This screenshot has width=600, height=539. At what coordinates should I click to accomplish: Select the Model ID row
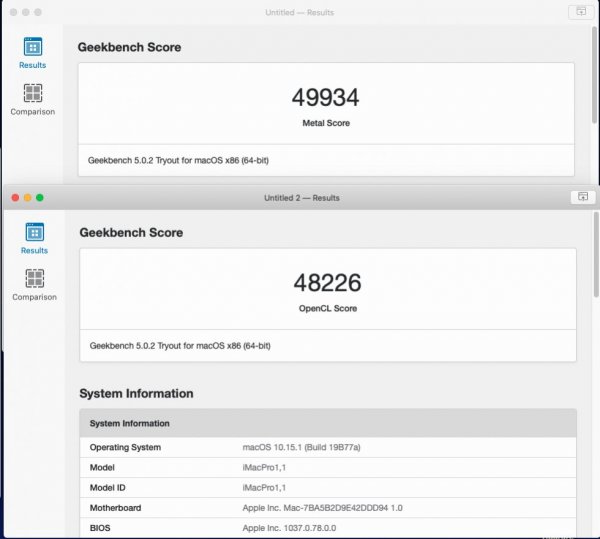pyautogui.click(x=327, y=488)
